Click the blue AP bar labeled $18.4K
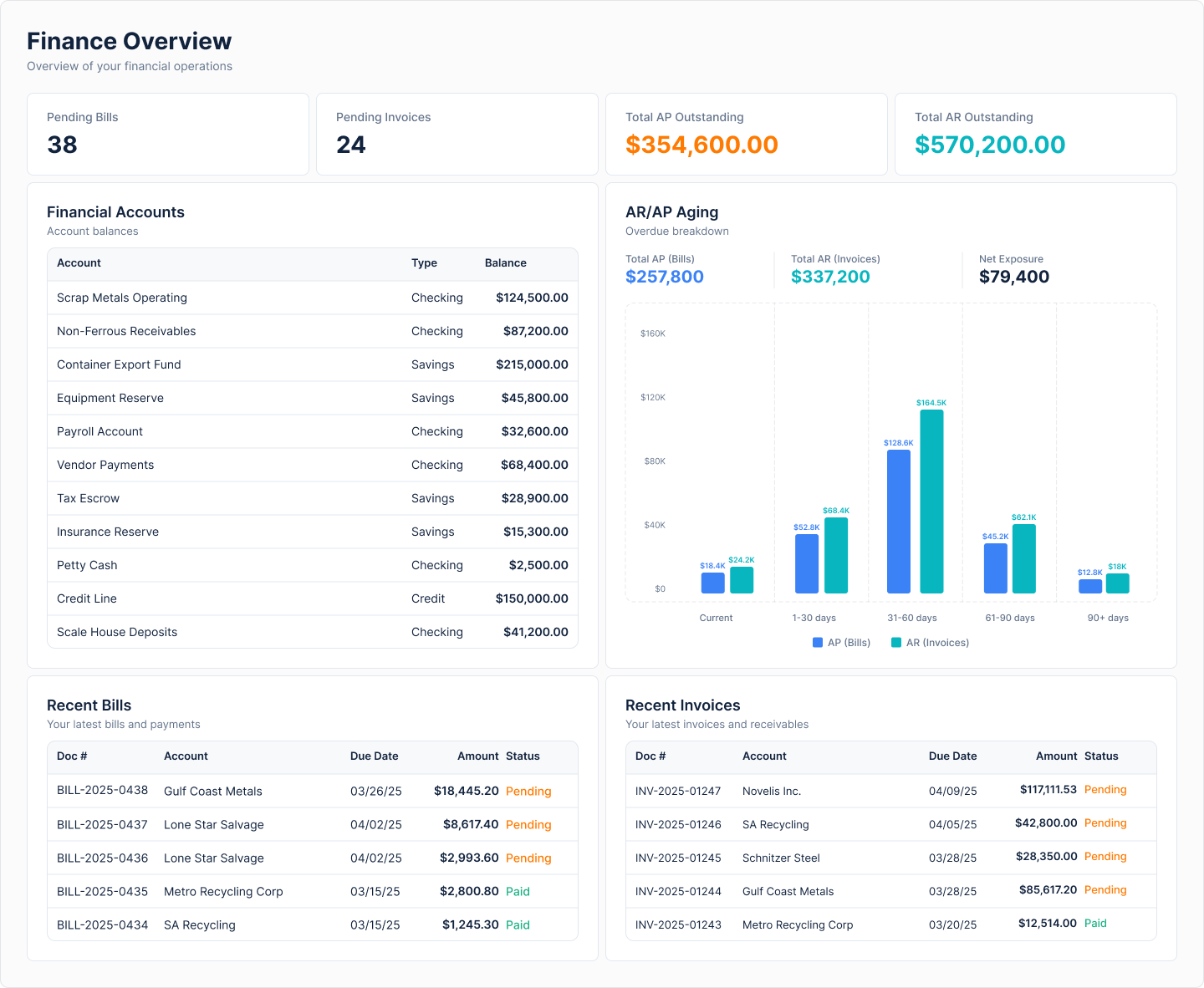Viewport: 1204px width, 988px height. point(713,583)
